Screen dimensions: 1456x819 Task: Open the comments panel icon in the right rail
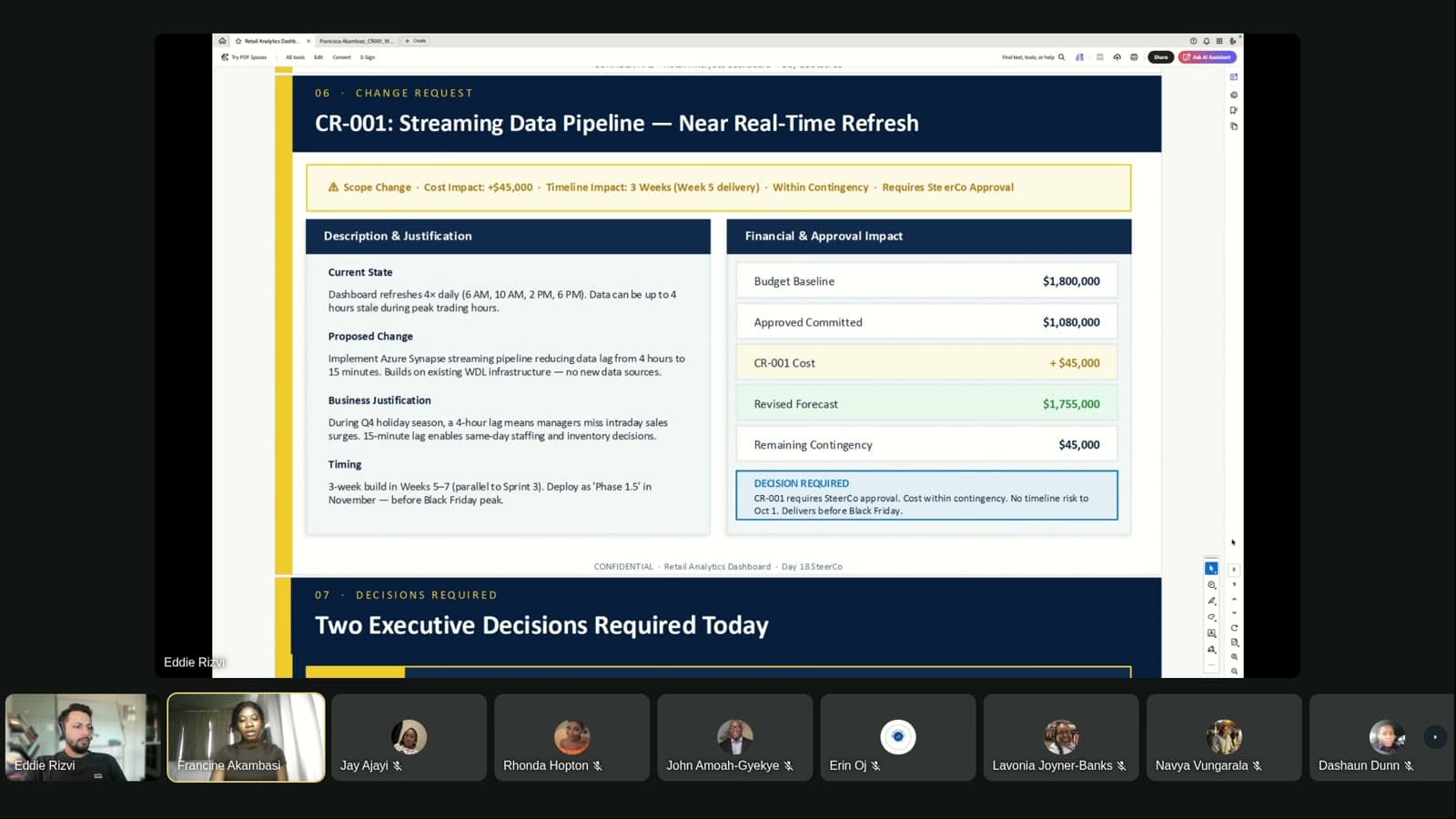pyautogui.click(x=1234, y=95)
